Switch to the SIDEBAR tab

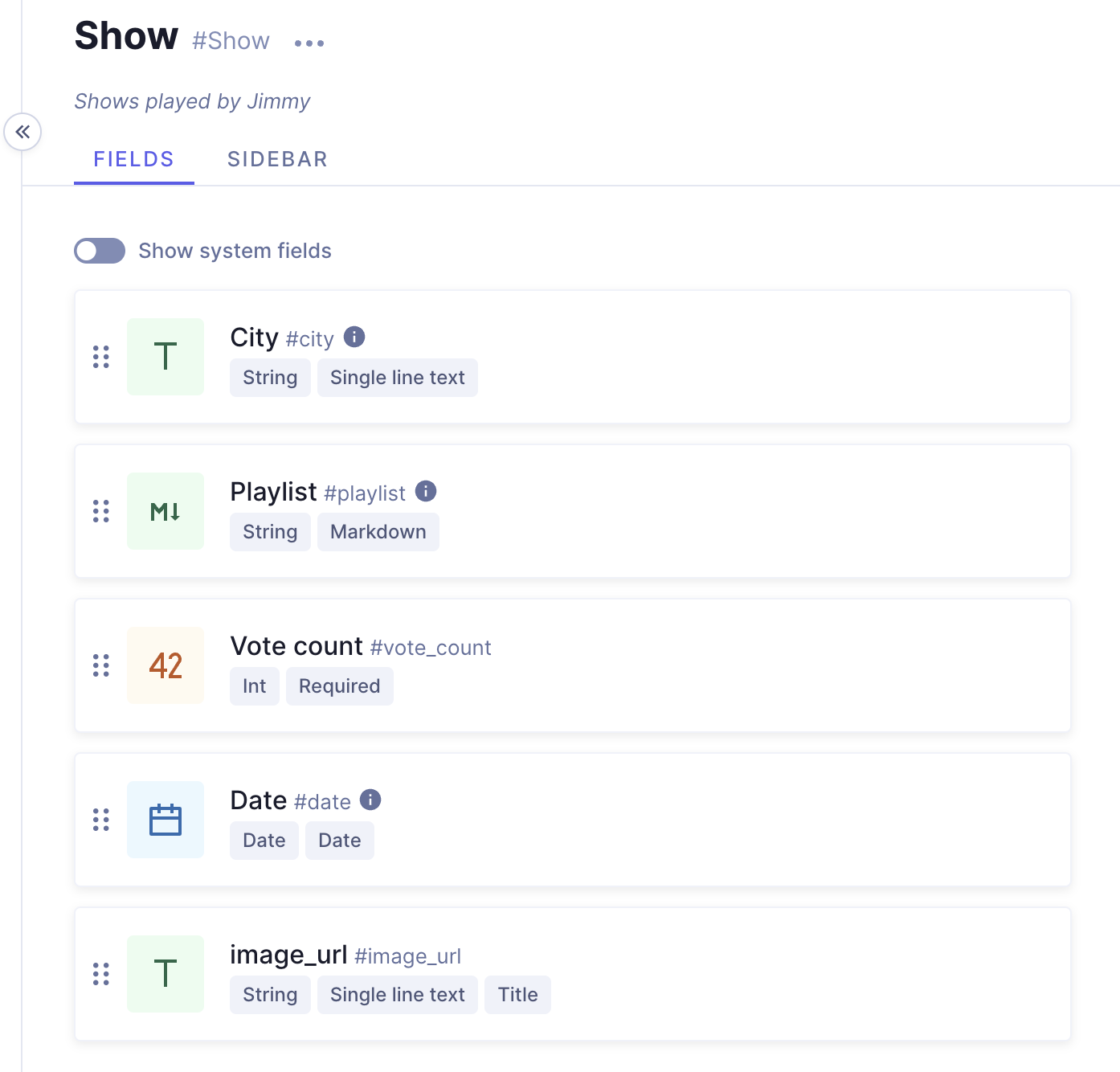pyautogui.click(x=277, y=159)
